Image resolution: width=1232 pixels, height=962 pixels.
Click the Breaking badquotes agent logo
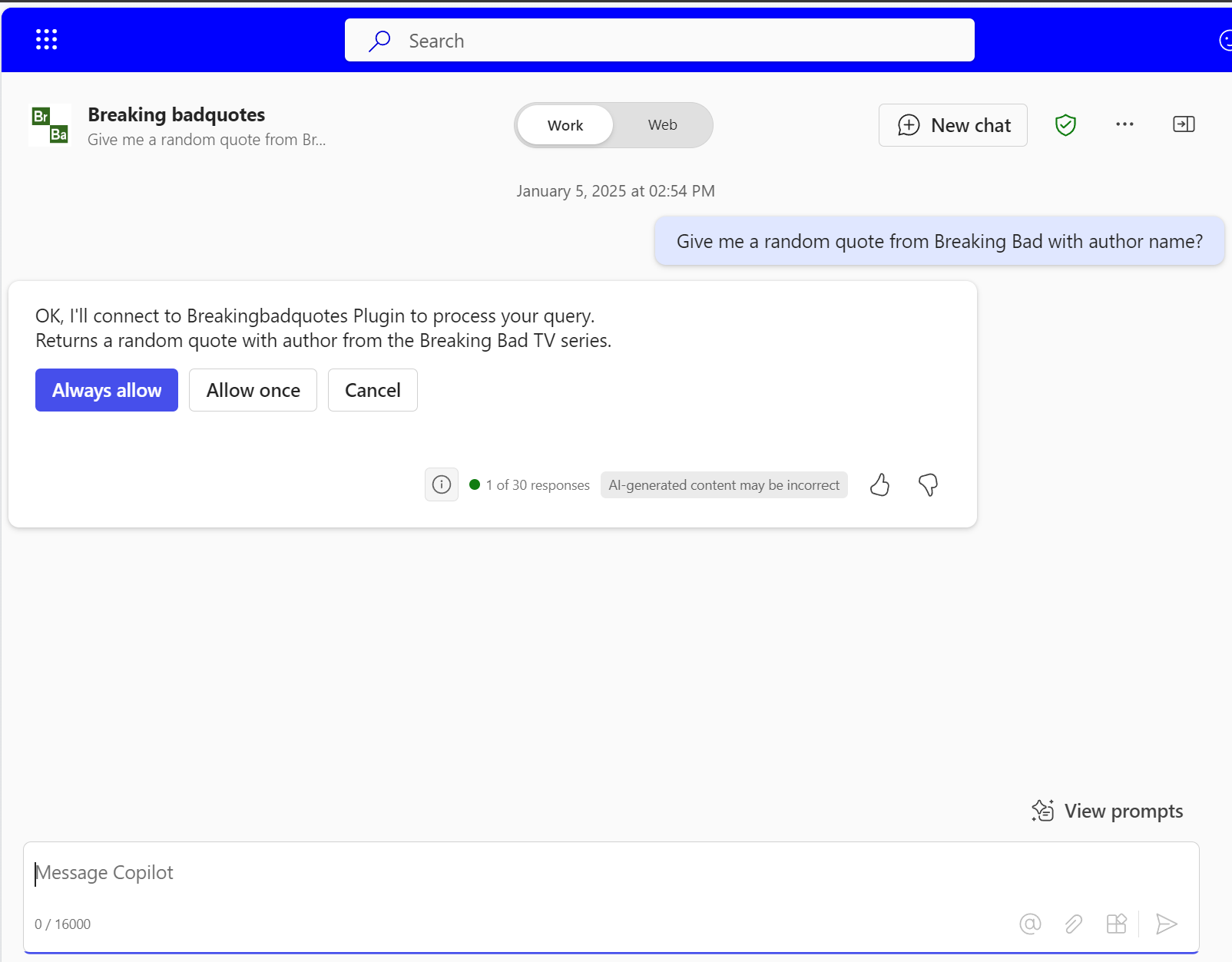[50, 125]
